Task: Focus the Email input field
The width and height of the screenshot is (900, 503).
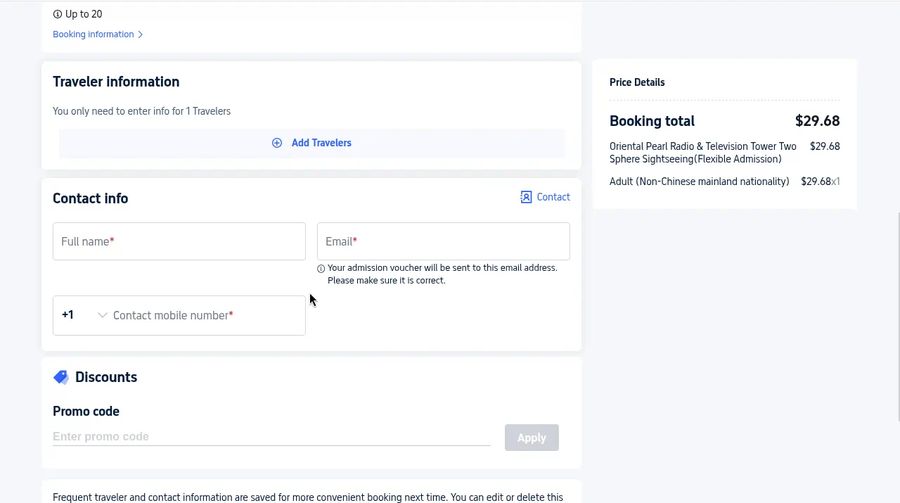Action: click(443, 241)
